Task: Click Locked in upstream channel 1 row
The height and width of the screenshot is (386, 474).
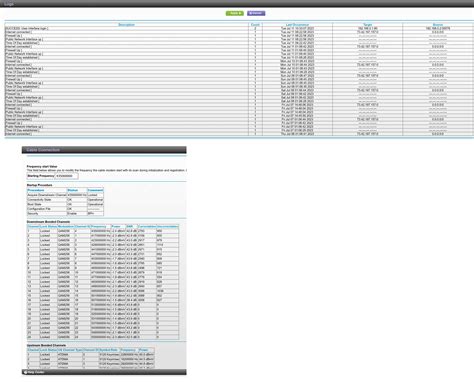Action: coord(45,354)
